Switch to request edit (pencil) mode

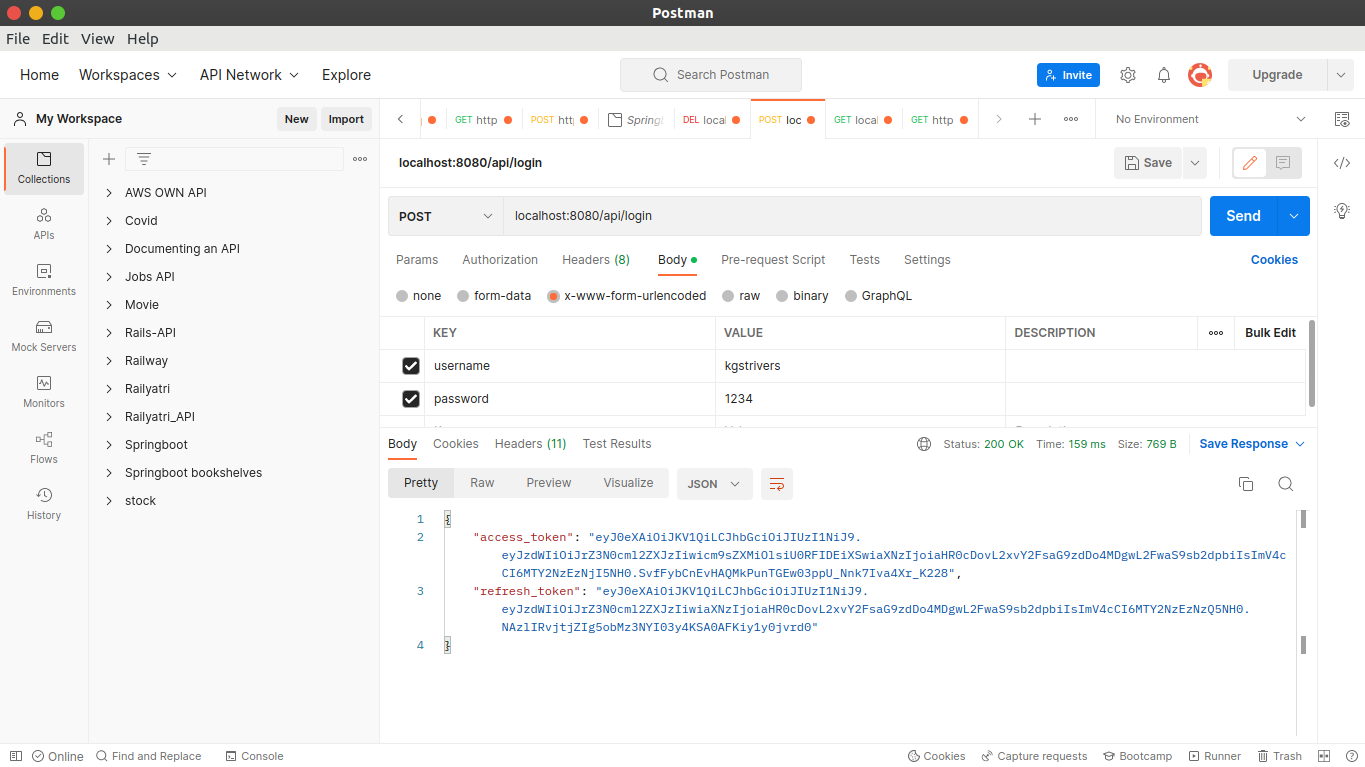point(1249,163)
